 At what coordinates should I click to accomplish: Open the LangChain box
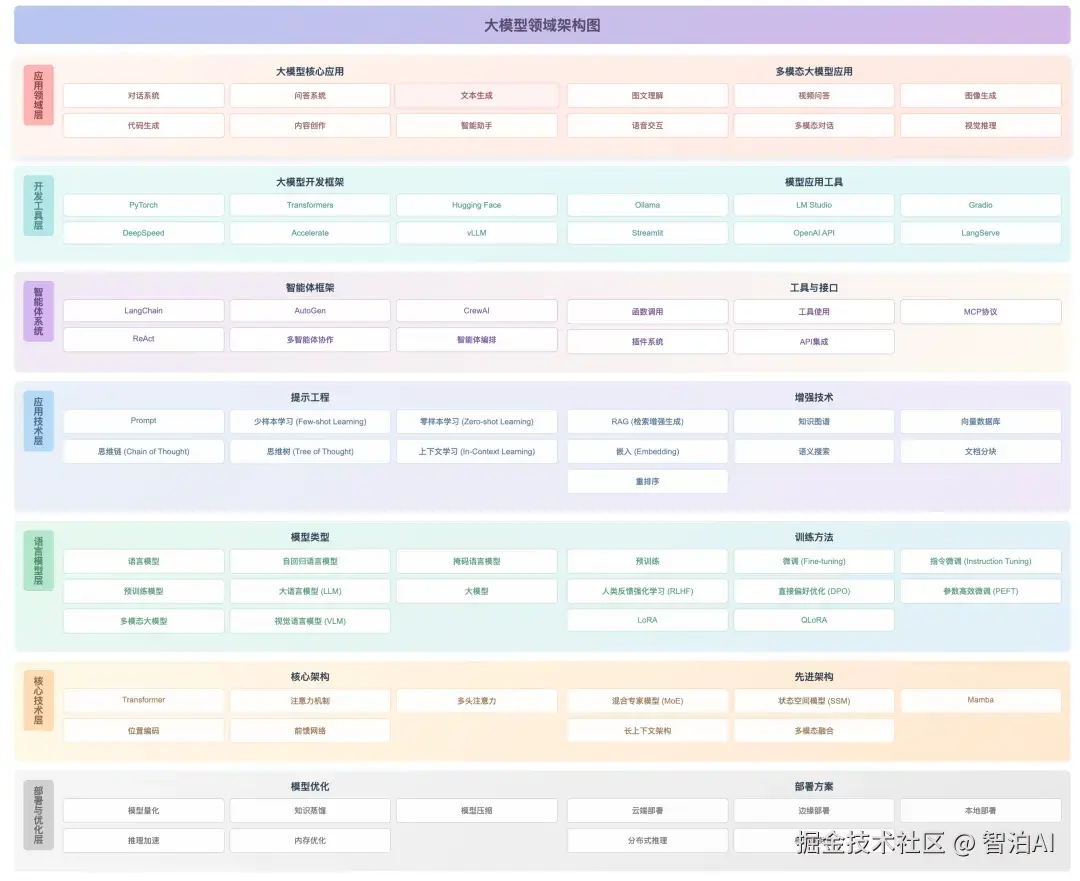click(x=143, y=311)
